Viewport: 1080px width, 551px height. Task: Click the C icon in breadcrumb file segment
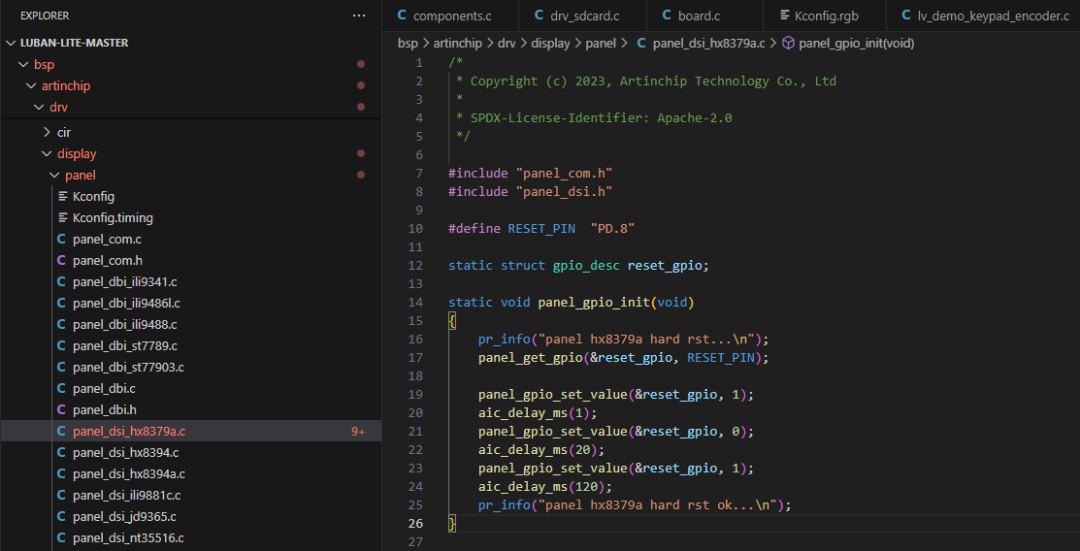[x=640, y=43]
